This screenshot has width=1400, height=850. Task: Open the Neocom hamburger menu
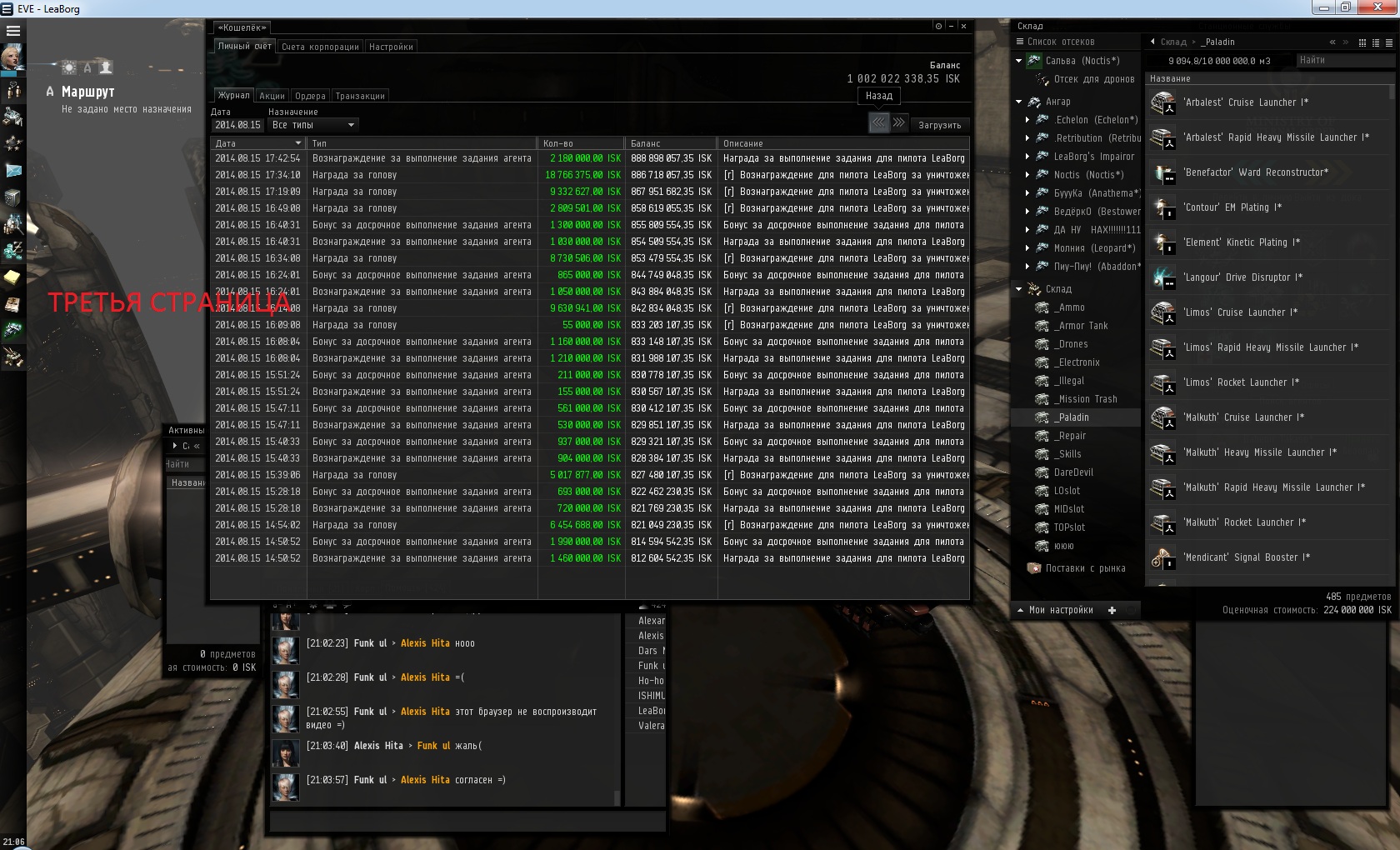(x=12, y=30)
